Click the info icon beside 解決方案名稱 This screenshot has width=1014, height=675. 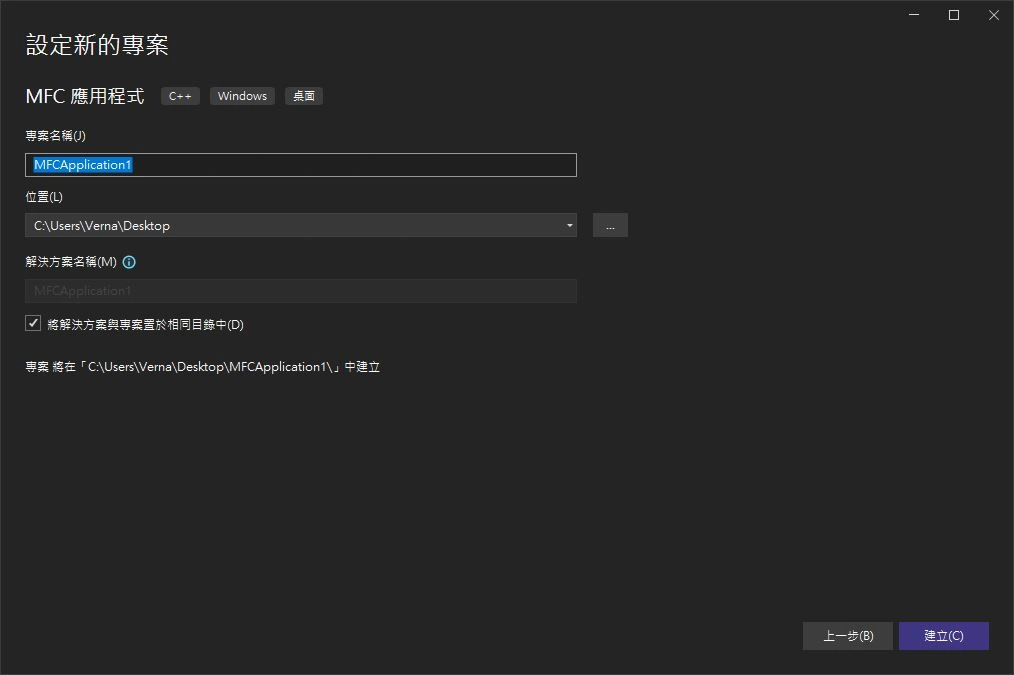point(129,262)
